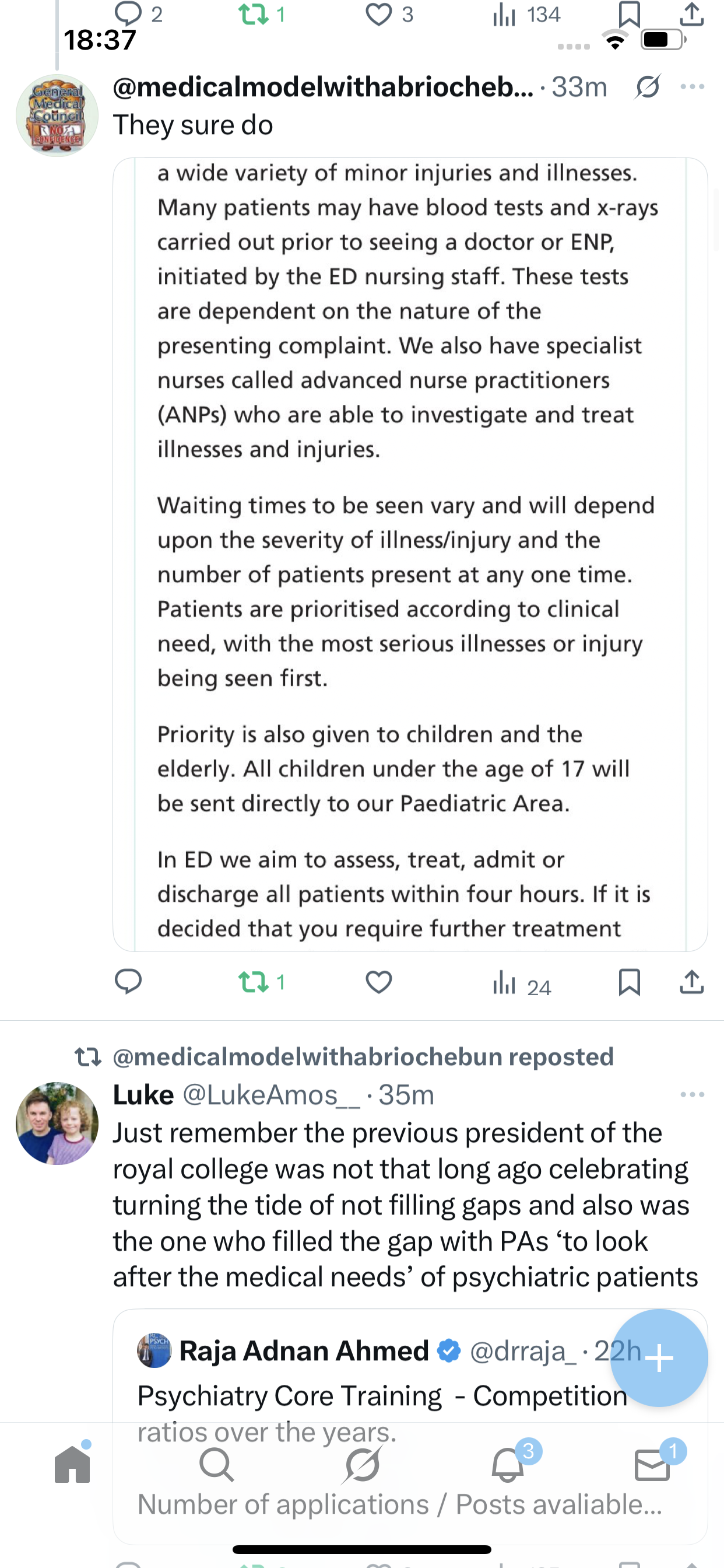724x1568 pixels.
Task: Like the "They sure do" post
Action: [x=378, y=982]
